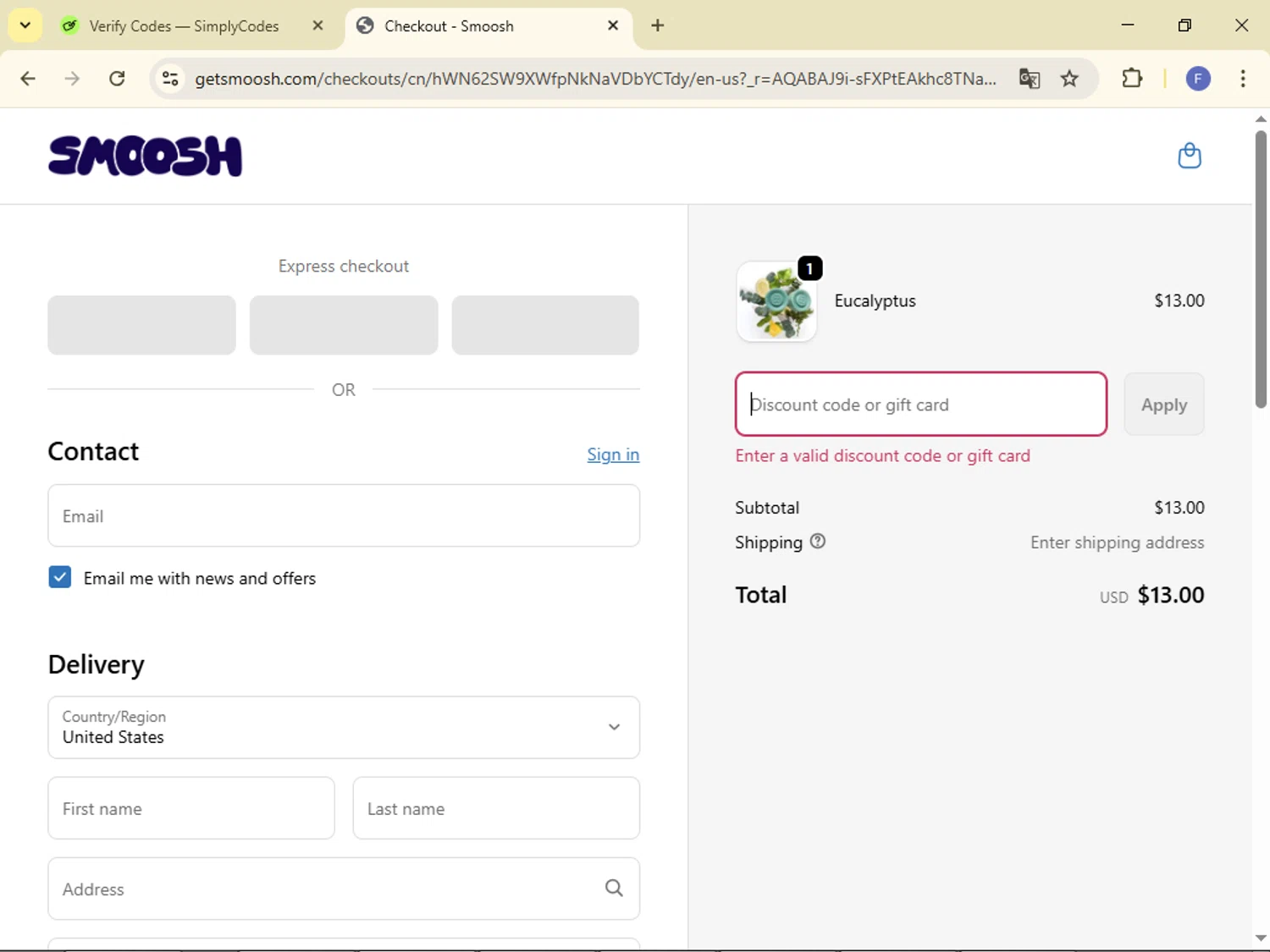Open a new browser tab
Image resolution: width=1270 pixels, height=952 pixels.
(657, 25)
